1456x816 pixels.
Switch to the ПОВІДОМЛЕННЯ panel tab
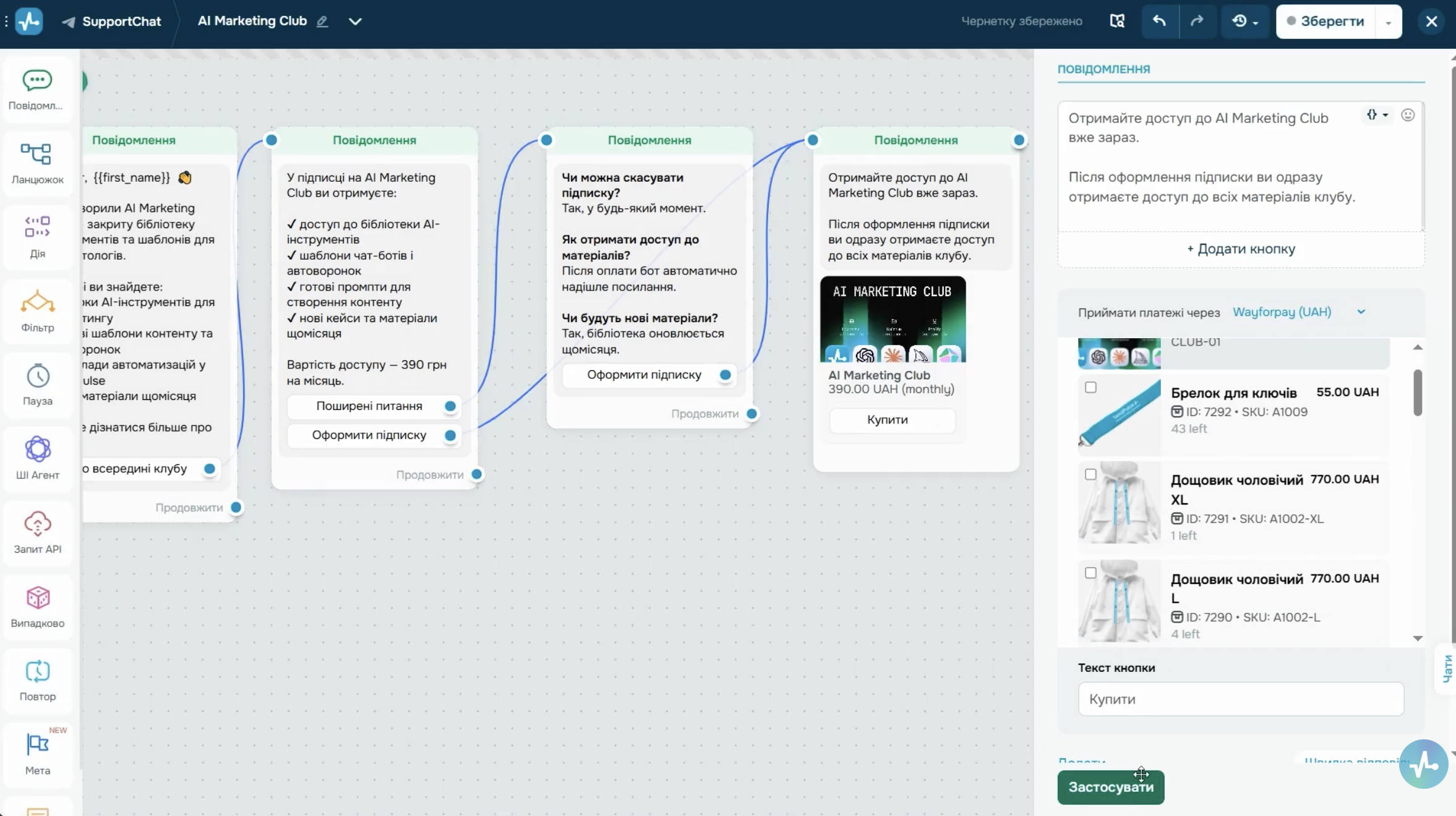tap(1103, 69)
